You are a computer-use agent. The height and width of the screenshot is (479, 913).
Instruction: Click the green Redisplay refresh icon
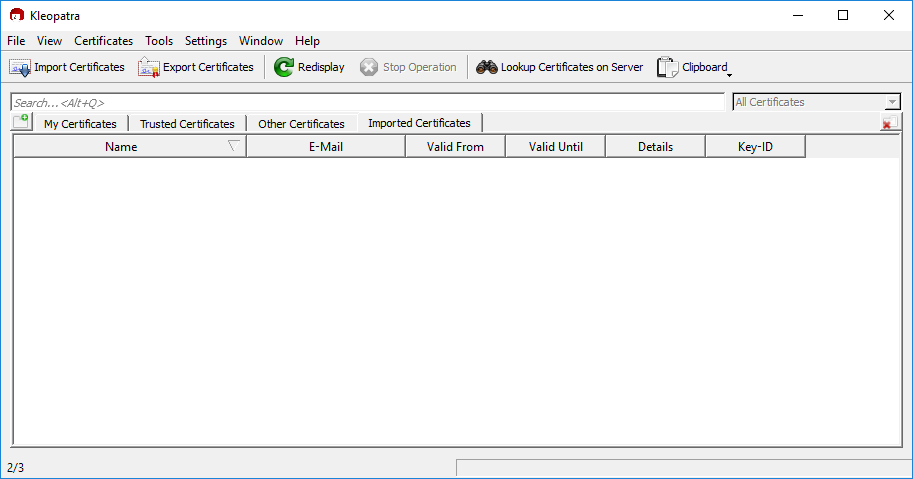284,68
